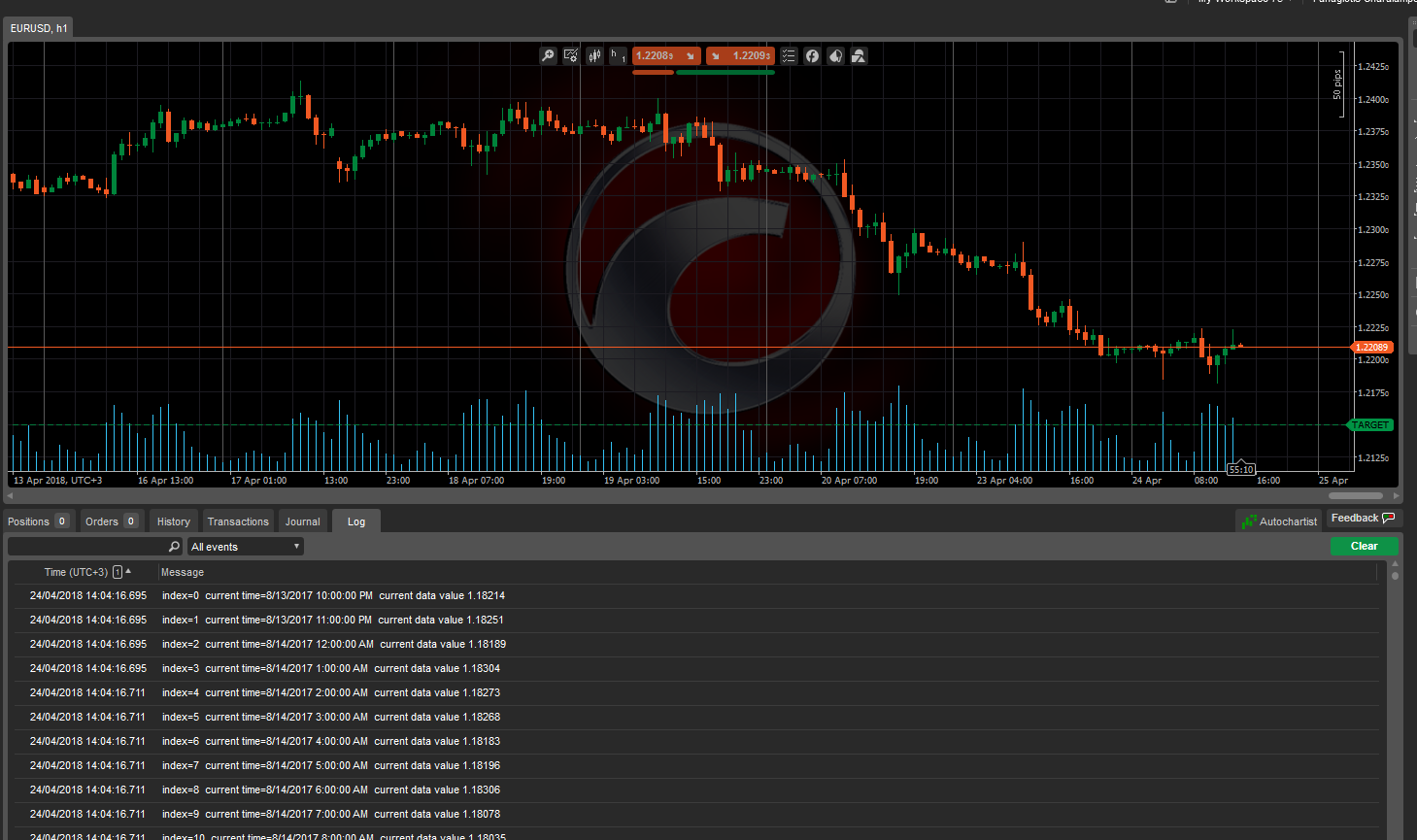
Task: Click the buy button at 1.2209
Action: pos(740,56)
